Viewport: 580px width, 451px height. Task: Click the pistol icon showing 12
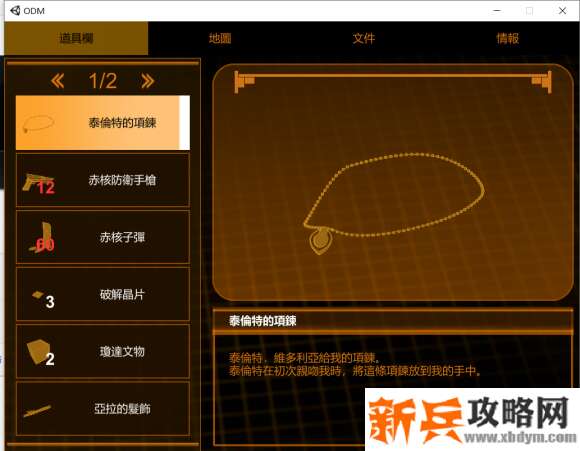pos(38,184)
